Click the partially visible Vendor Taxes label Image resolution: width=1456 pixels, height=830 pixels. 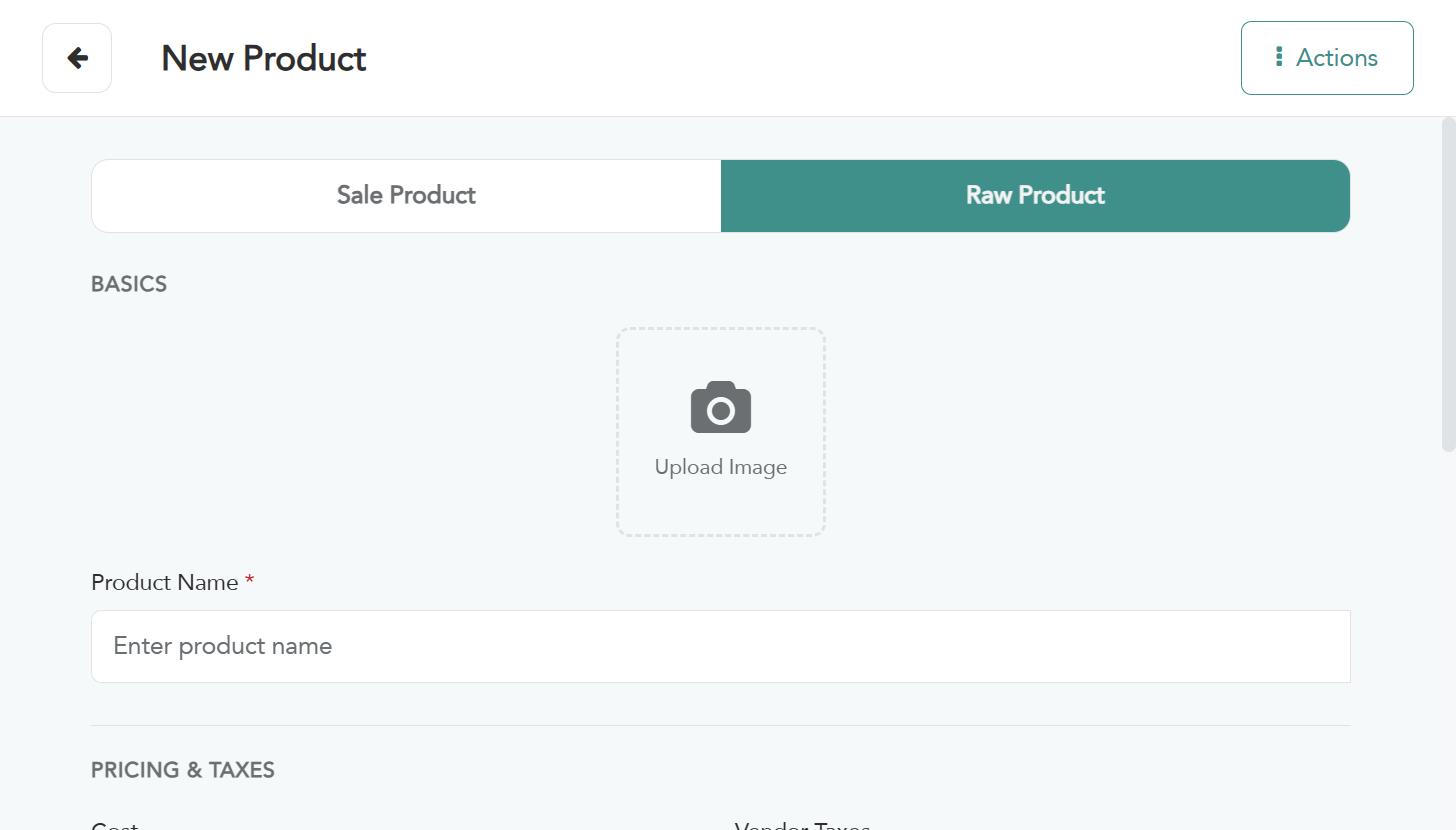[x=802, y=826]
